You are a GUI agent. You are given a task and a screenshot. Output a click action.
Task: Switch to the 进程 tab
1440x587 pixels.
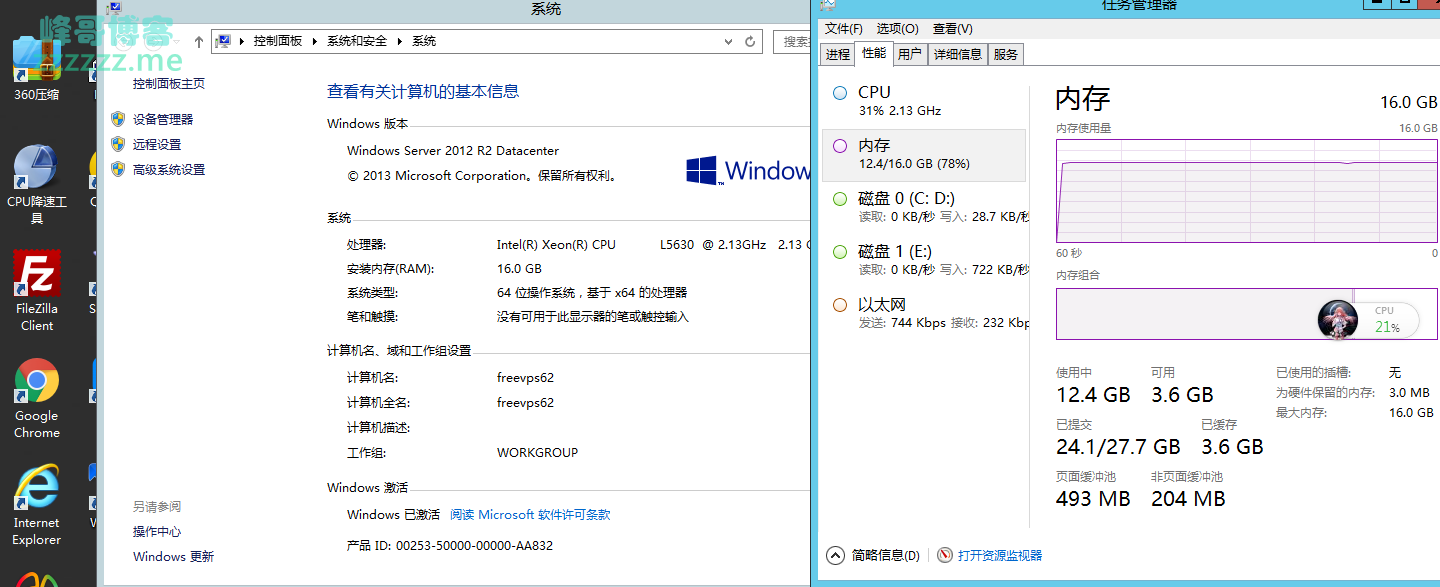point(838,55)
